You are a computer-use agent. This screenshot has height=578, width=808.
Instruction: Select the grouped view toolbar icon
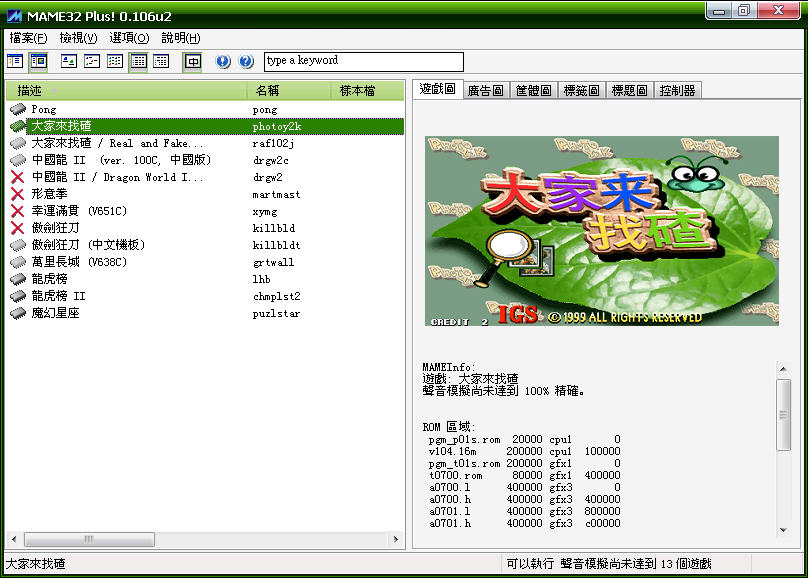coord(161,62)
